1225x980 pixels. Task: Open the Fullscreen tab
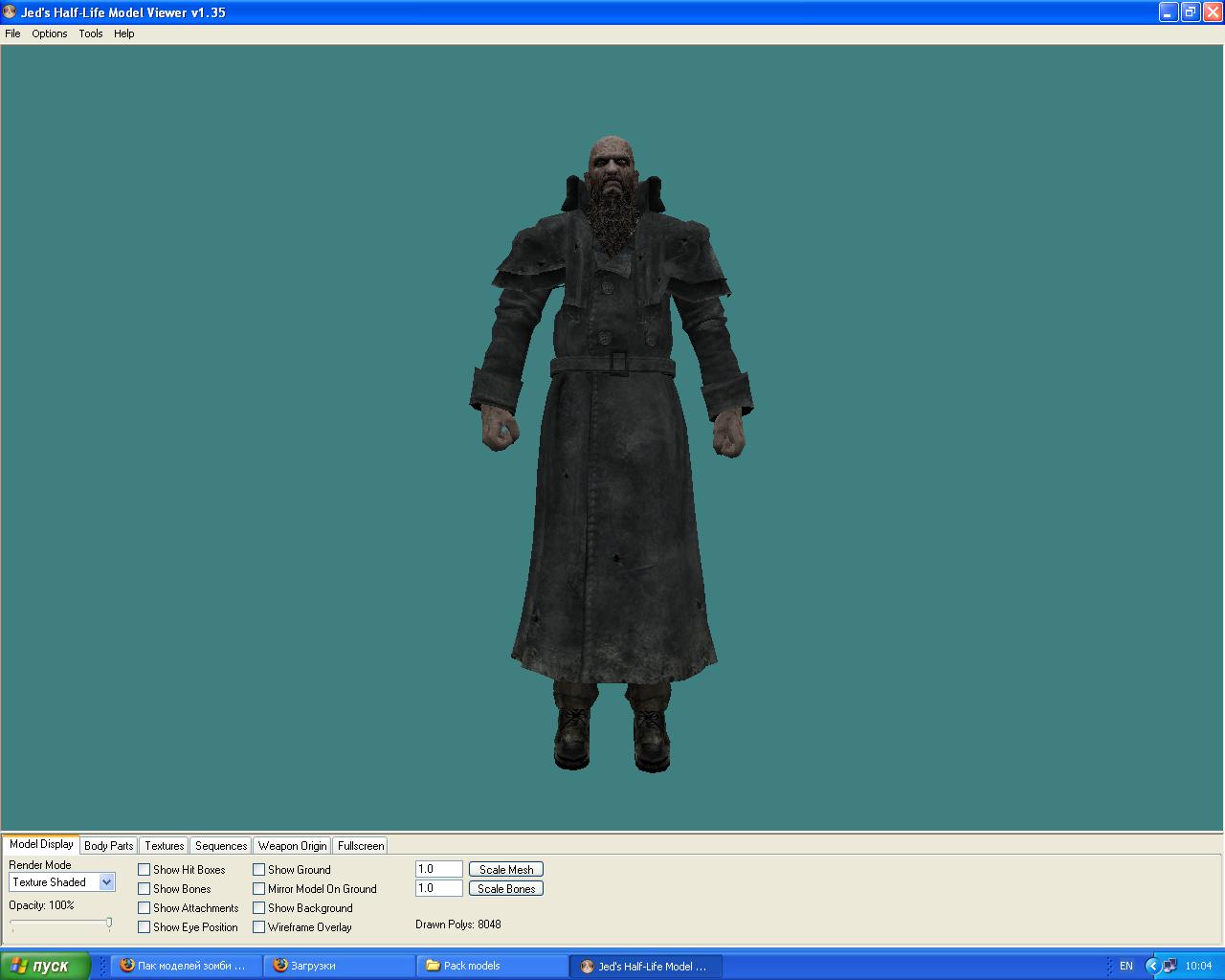pos(361,846)
